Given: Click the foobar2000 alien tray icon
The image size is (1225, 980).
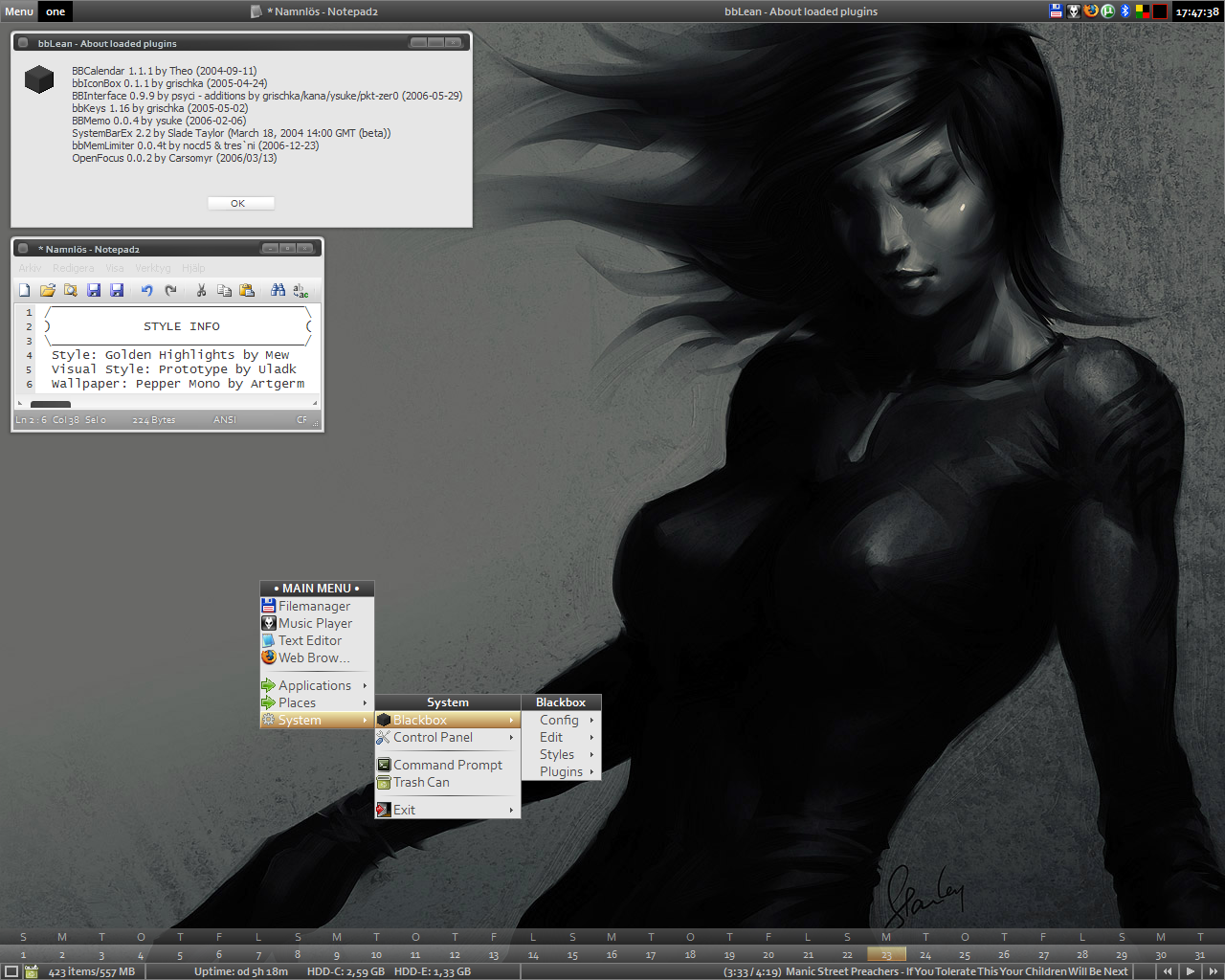Looking at the screenshot, I should [1074, 11].
